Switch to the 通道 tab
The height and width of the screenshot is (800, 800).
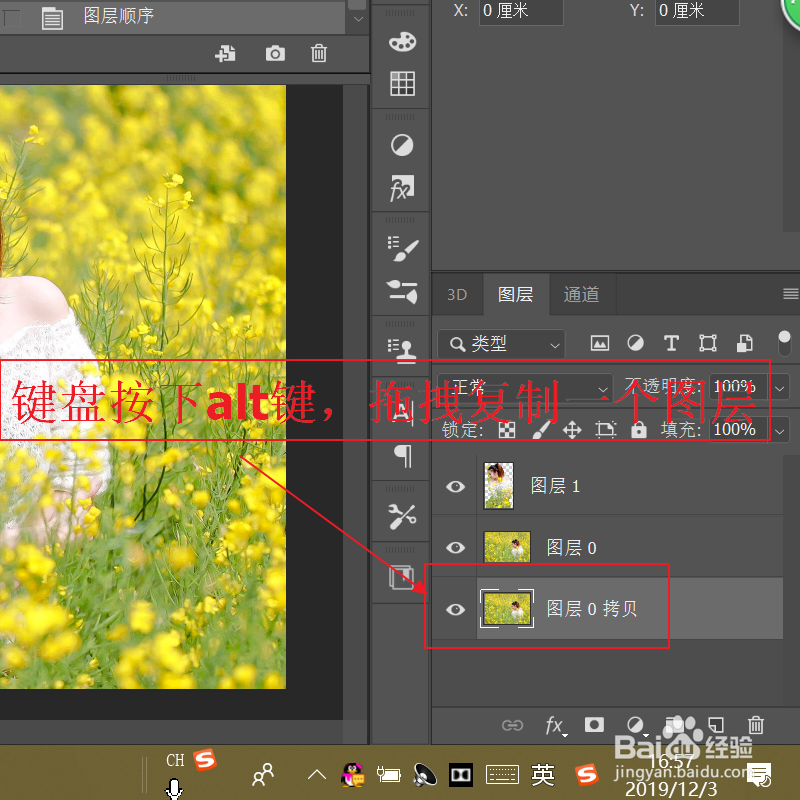click(x=580, y=294)
